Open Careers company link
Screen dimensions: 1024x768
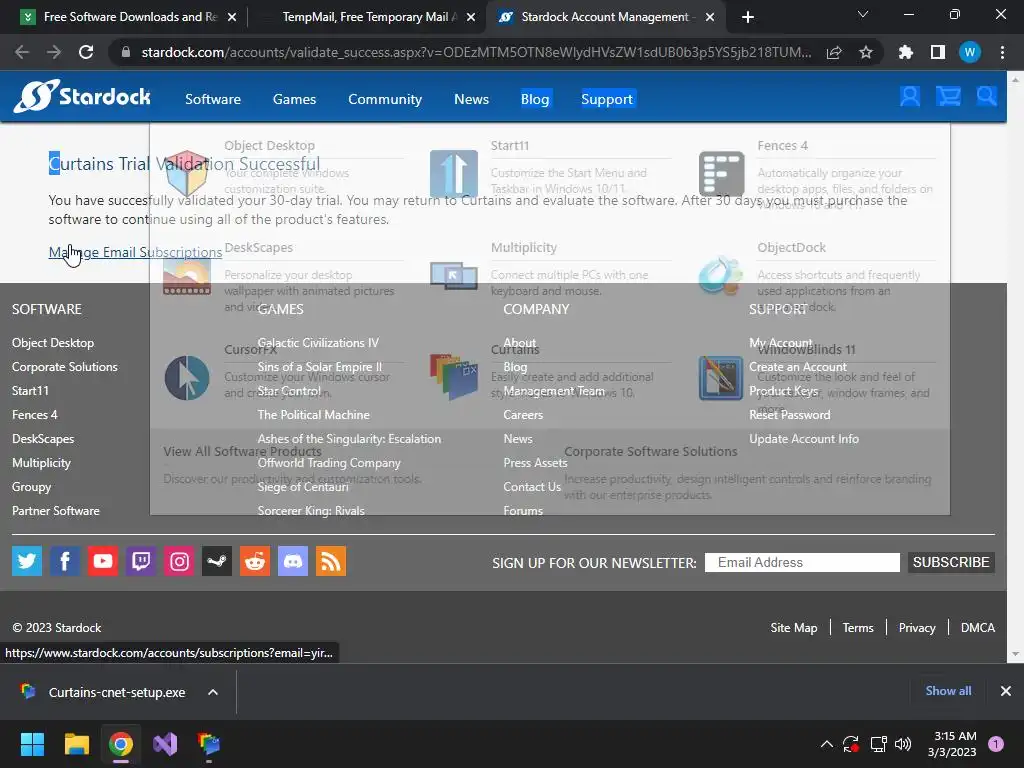pyautogui.click(x=523, y=415)
